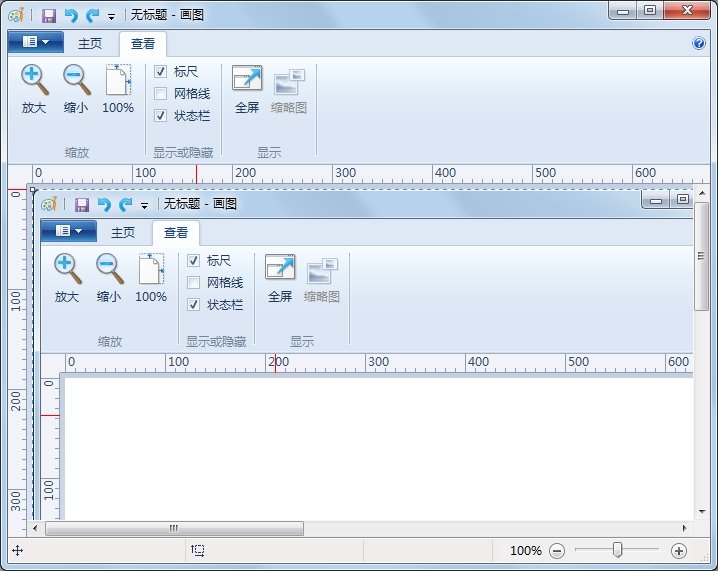Maximize the outer Paint window
Image resolution: width=718 pixels, height=571 pixels.
(x=650, y=11)
